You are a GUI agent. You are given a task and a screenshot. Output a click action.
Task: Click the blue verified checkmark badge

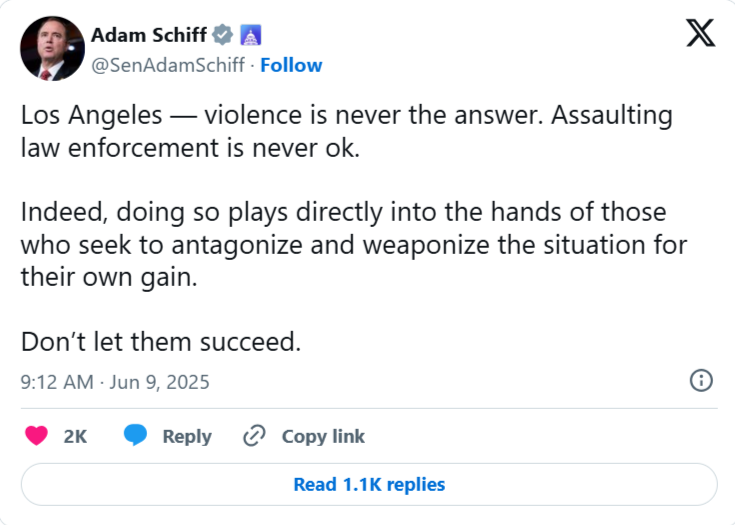[222, 35]
